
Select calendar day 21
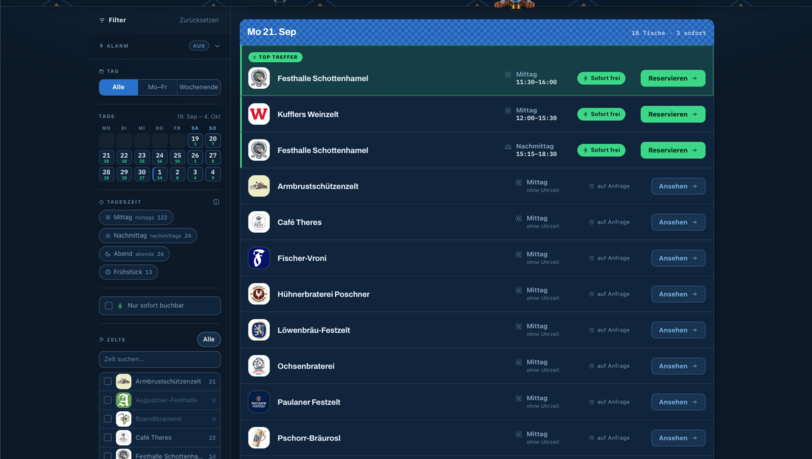tap(106, 157)
